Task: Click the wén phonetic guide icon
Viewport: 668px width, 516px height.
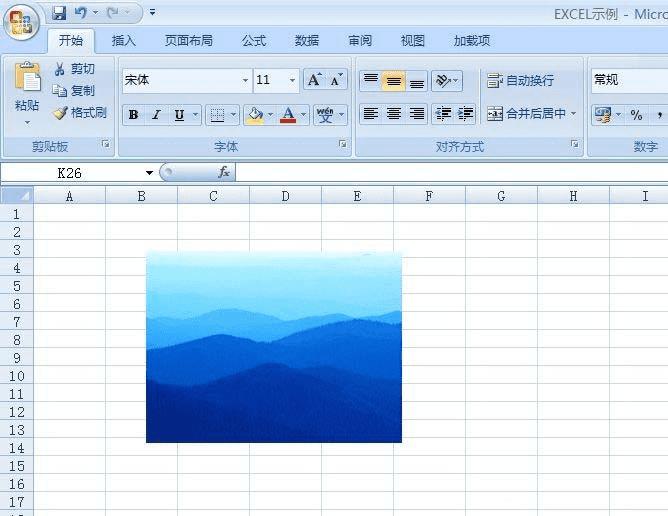Action: click(325, 115)
